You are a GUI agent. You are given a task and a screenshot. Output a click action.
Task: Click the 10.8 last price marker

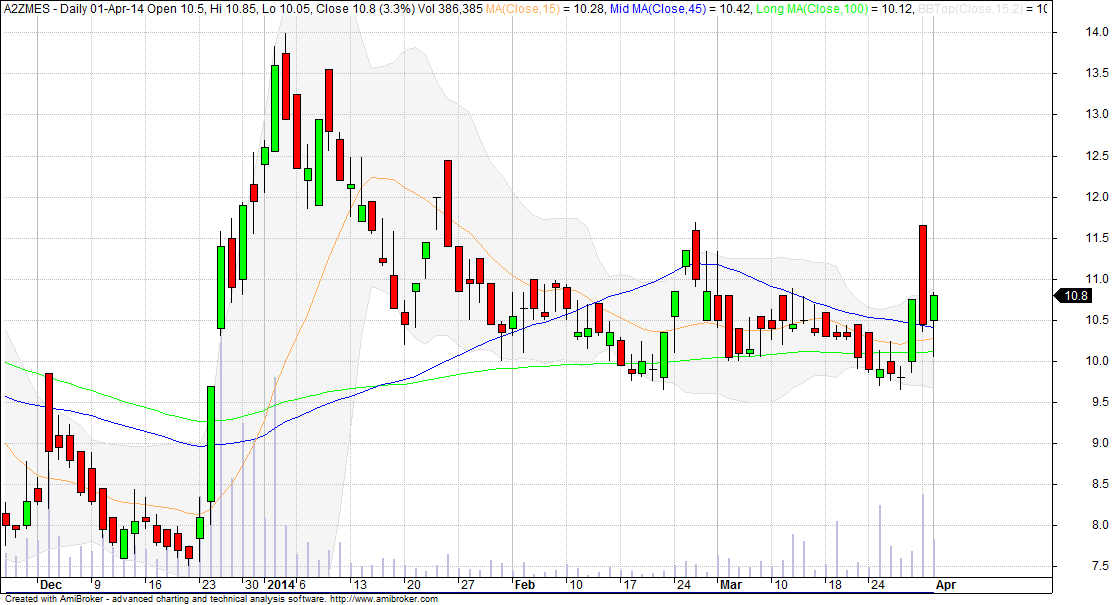(1075, 295)
